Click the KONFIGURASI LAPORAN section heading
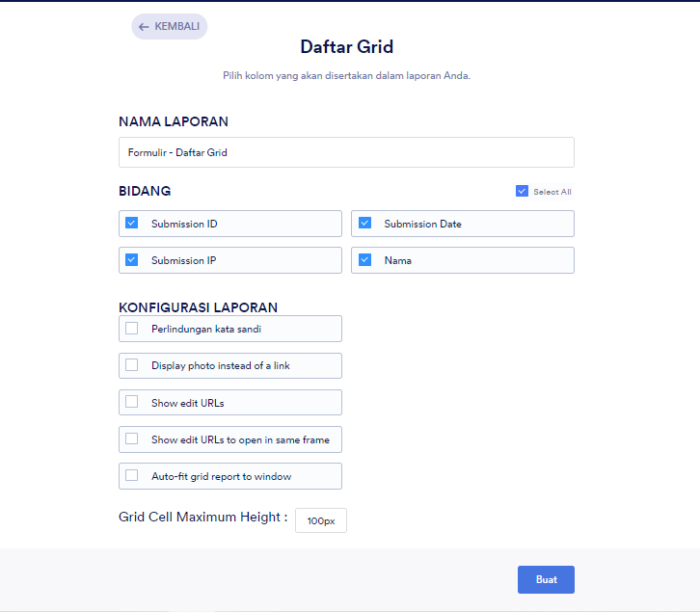The height and width of the screenshot is (612, 700). (x=198, y=308)
